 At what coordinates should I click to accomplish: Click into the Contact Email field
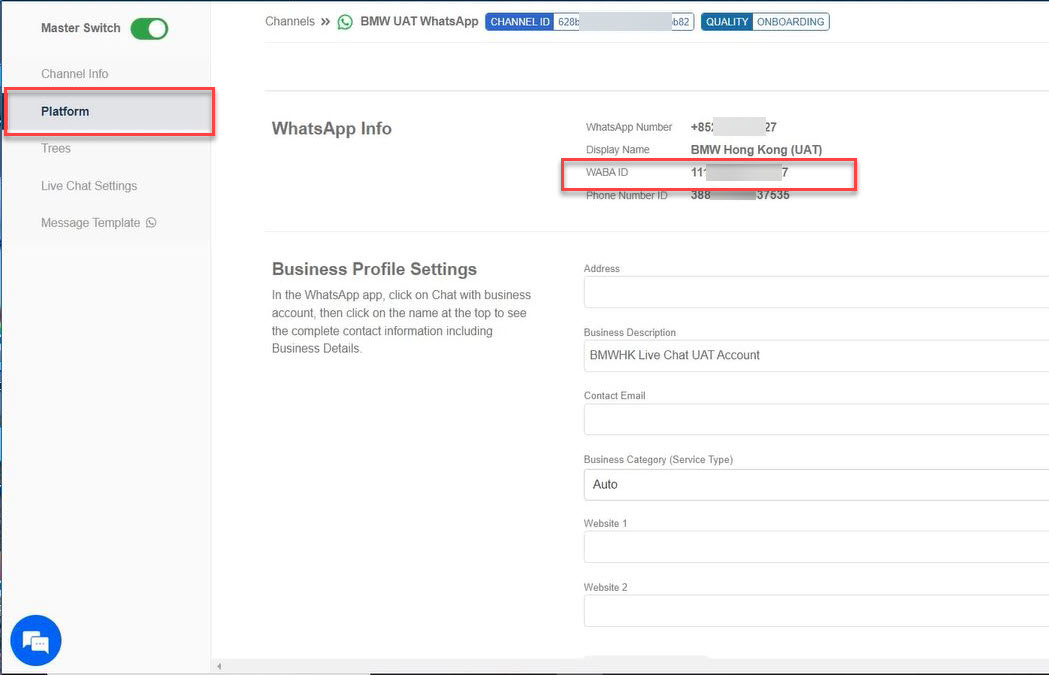(x=816, y=419)
